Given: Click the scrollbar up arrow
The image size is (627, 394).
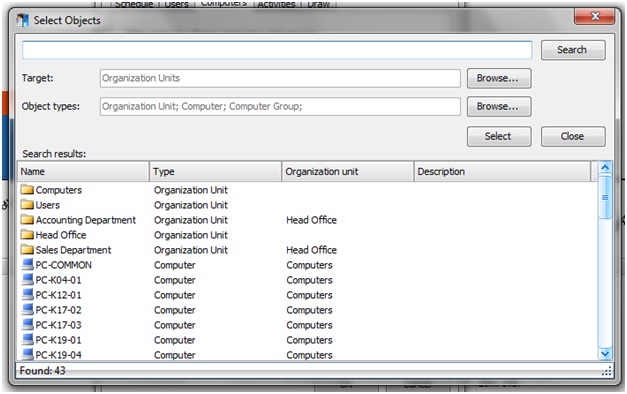Looking at the screenshot, I should [x=605, y=168].
